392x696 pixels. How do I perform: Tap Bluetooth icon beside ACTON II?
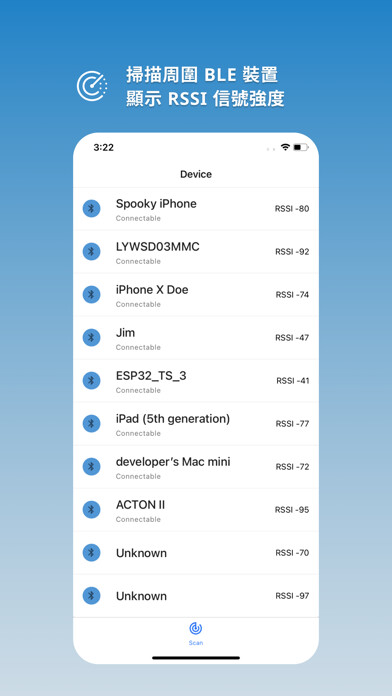tap(91, 510)
